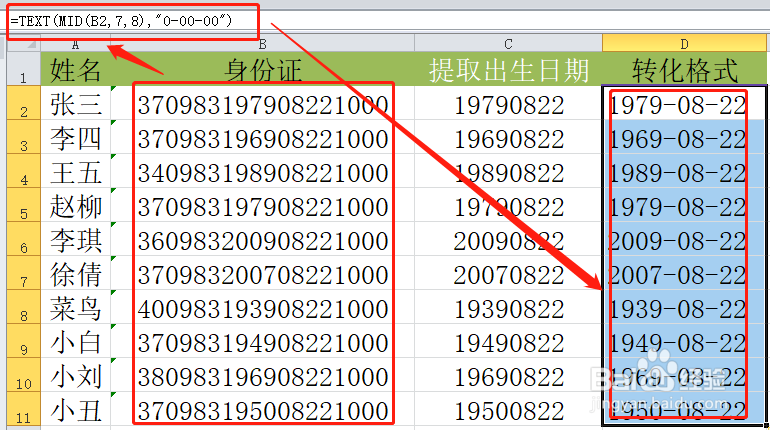The image size is (770, 430).
Task: Select ID cell 370983195008221000
Action: coord(263,408)
